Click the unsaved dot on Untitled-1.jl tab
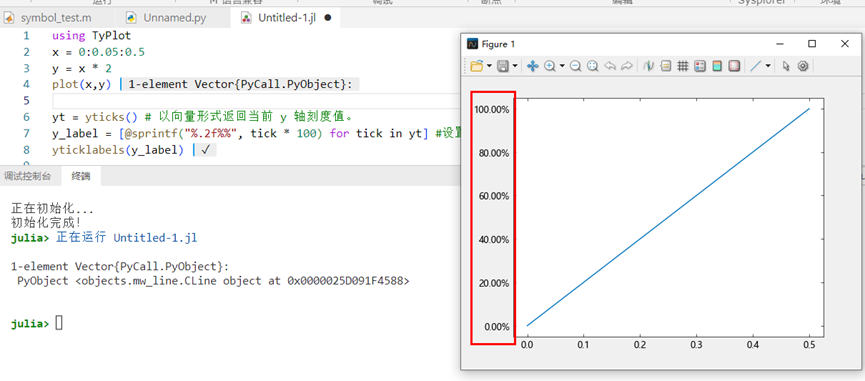 coord(328,18)
